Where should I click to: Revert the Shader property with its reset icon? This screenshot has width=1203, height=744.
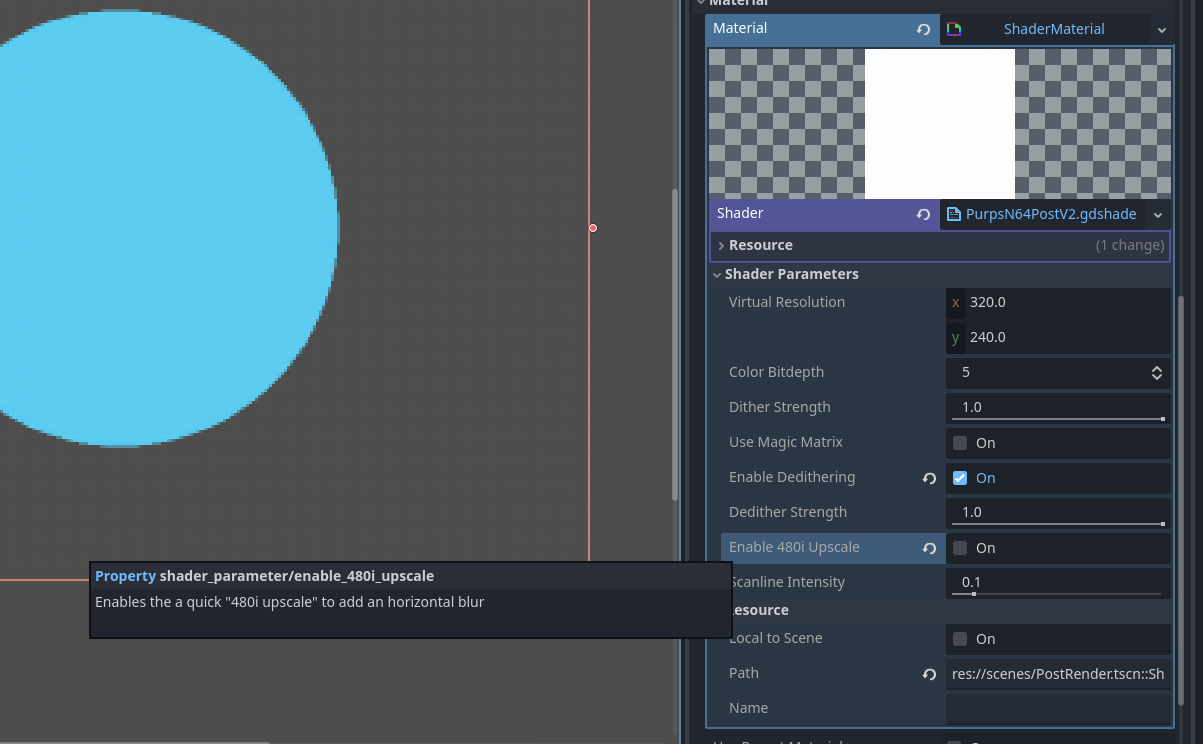click(923, 215)
